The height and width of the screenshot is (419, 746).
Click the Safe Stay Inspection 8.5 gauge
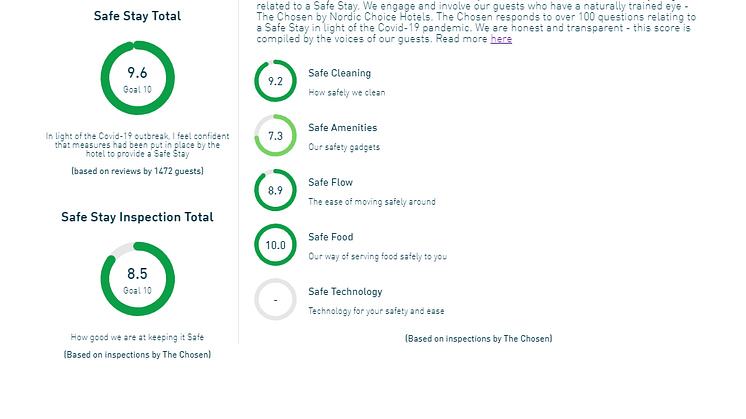(x=137, y=279)
